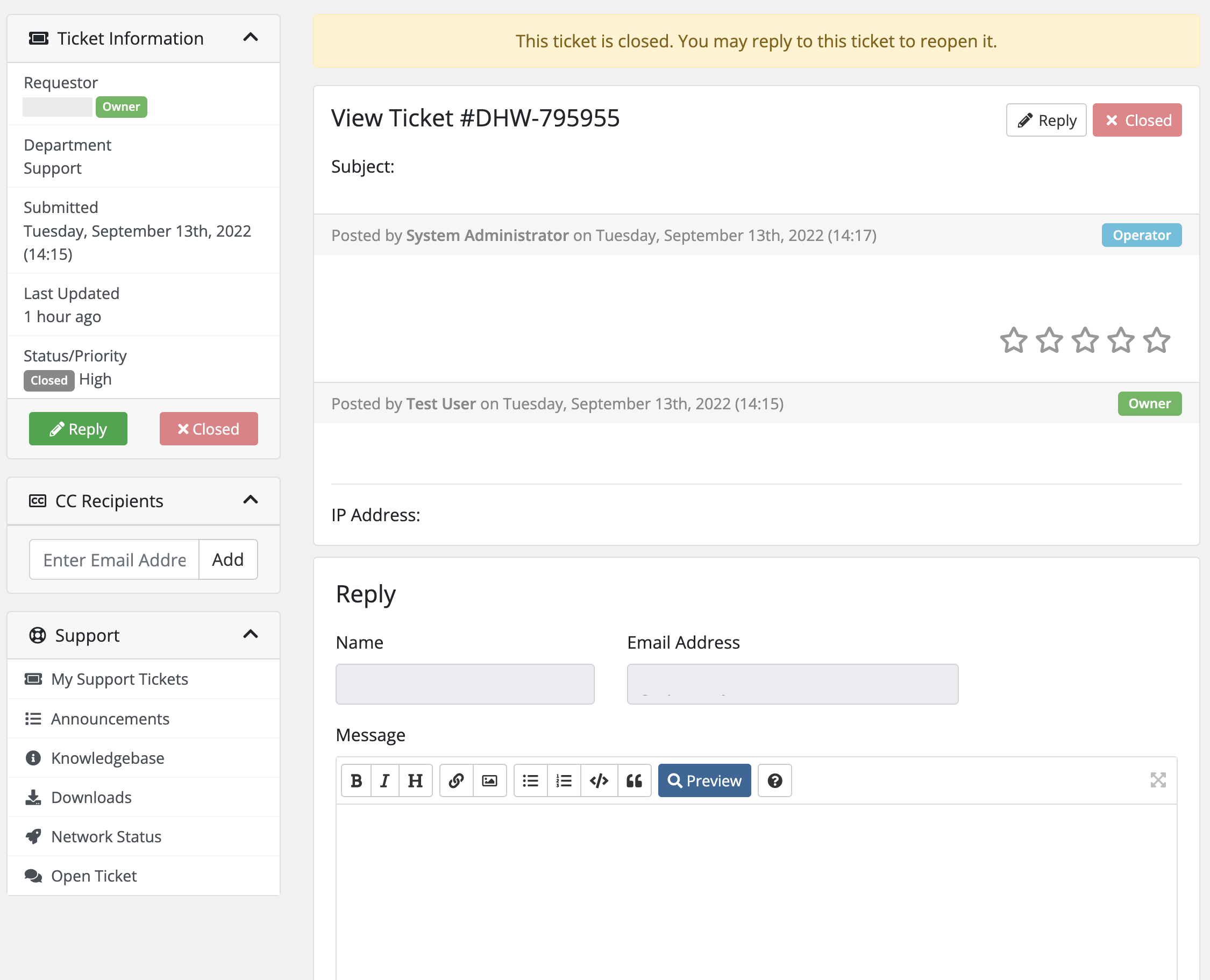1210x980 pixels.
Task: Rate the reply with first star
Action: pyautogui.click(x=1014, y=340)
